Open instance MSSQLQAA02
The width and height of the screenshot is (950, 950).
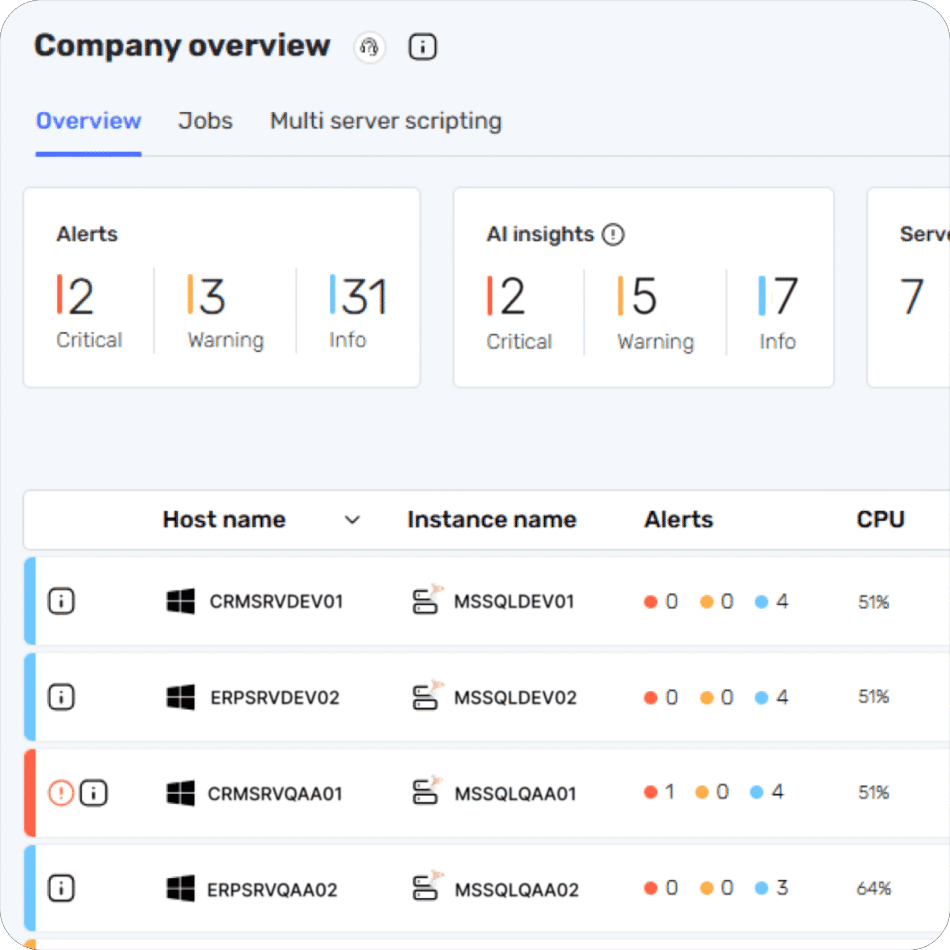(x=517, y=889)
